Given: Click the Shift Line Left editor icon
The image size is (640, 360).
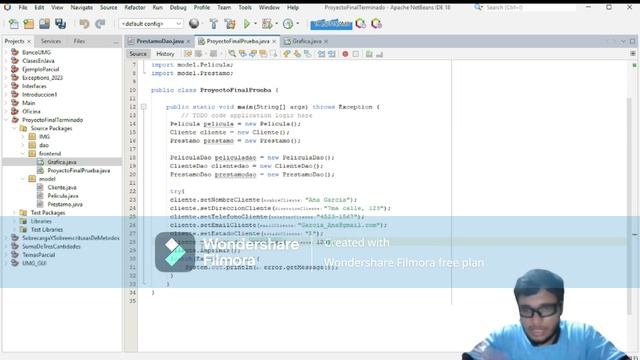Looking at the screenshot, I should (322, 53).
